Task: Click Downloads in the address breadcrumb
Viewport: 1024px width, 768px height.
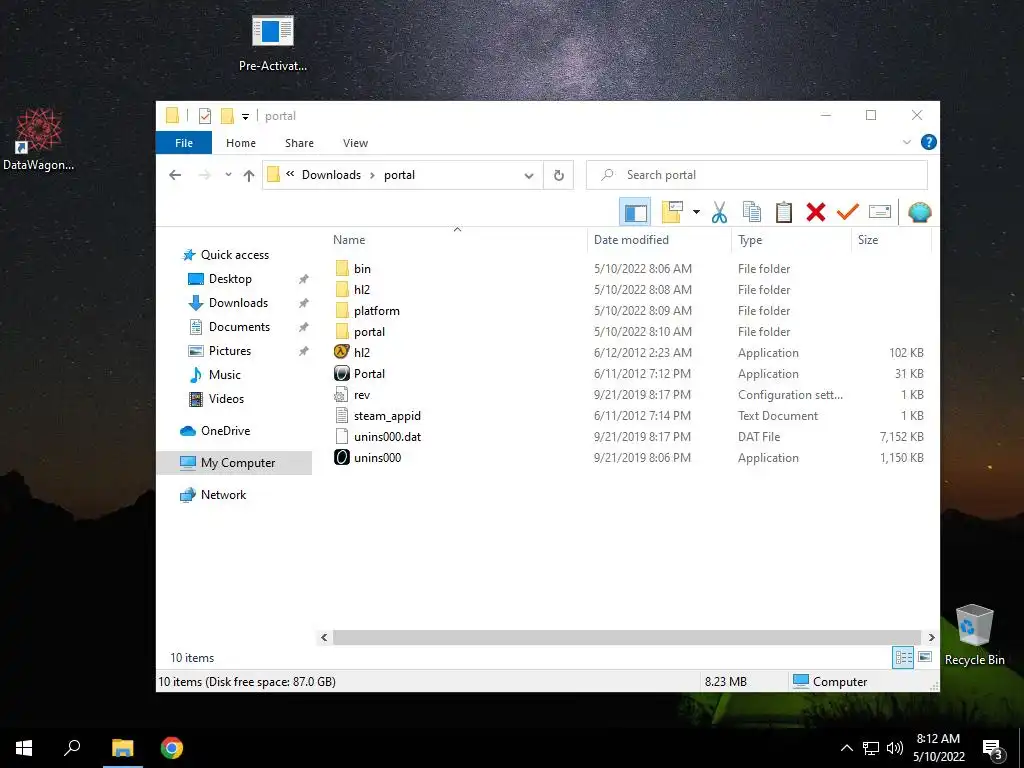Action: 331,175
